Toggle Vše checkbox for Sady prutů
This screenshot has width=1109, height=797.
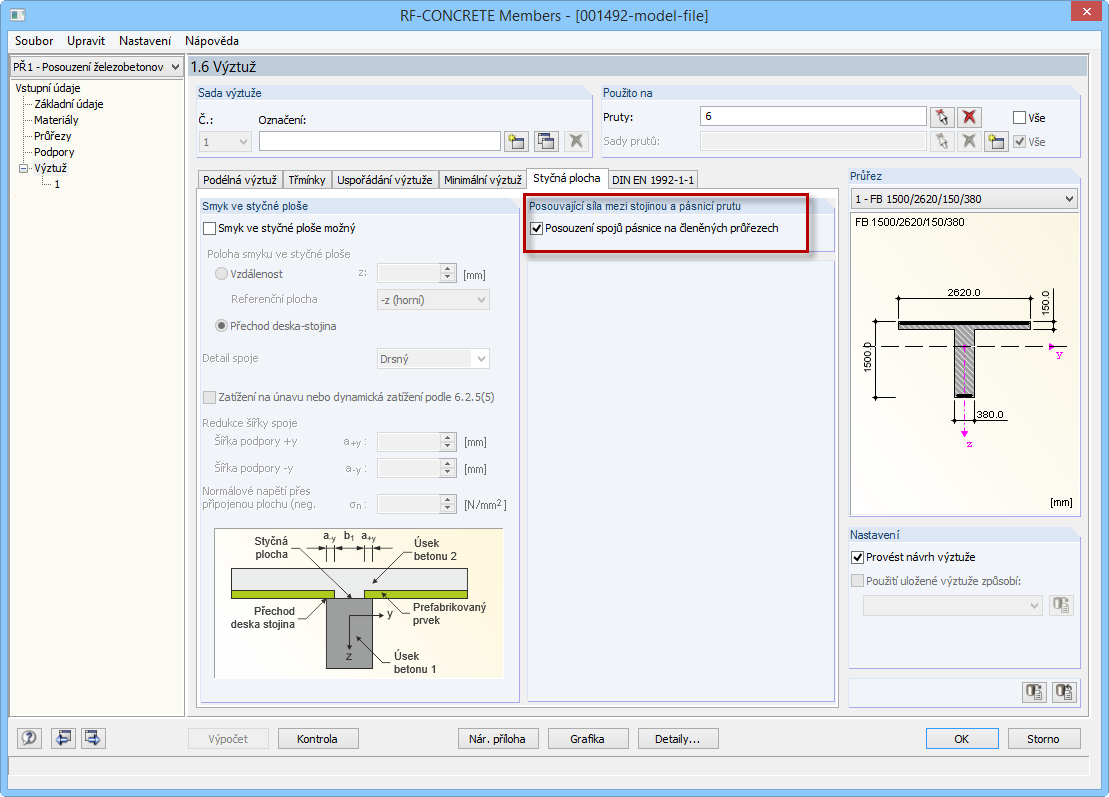1019,141
